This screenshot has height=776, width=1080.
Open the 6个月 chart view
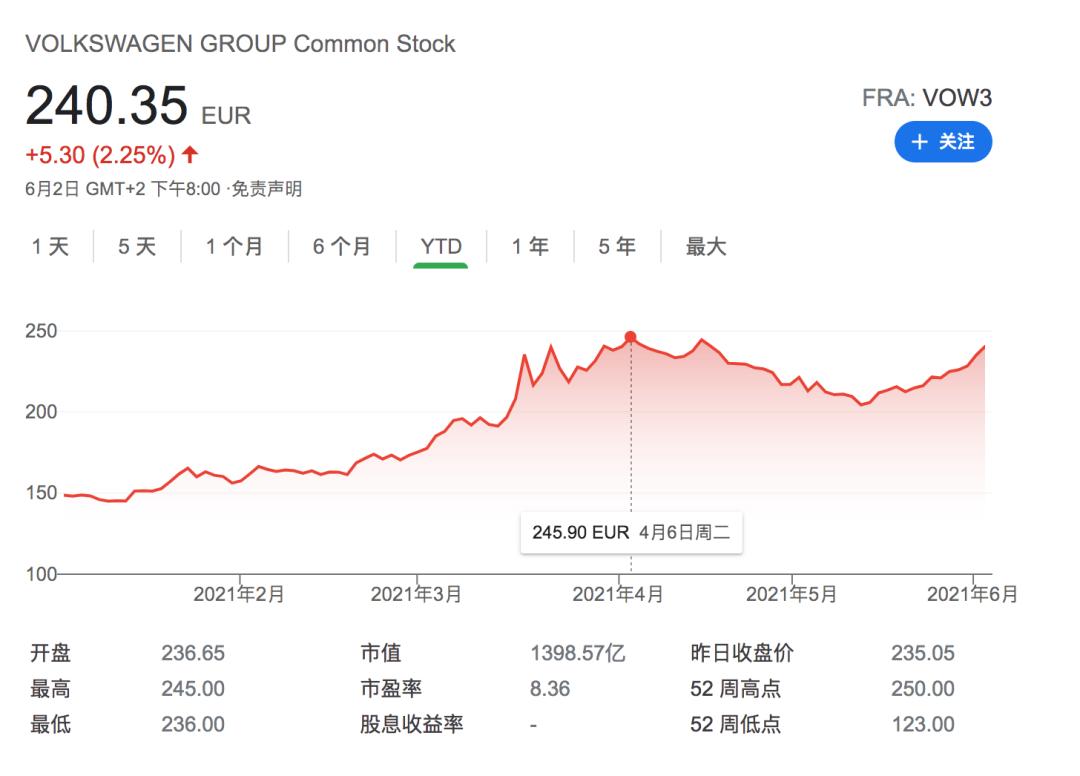click(x=341, y=246)
